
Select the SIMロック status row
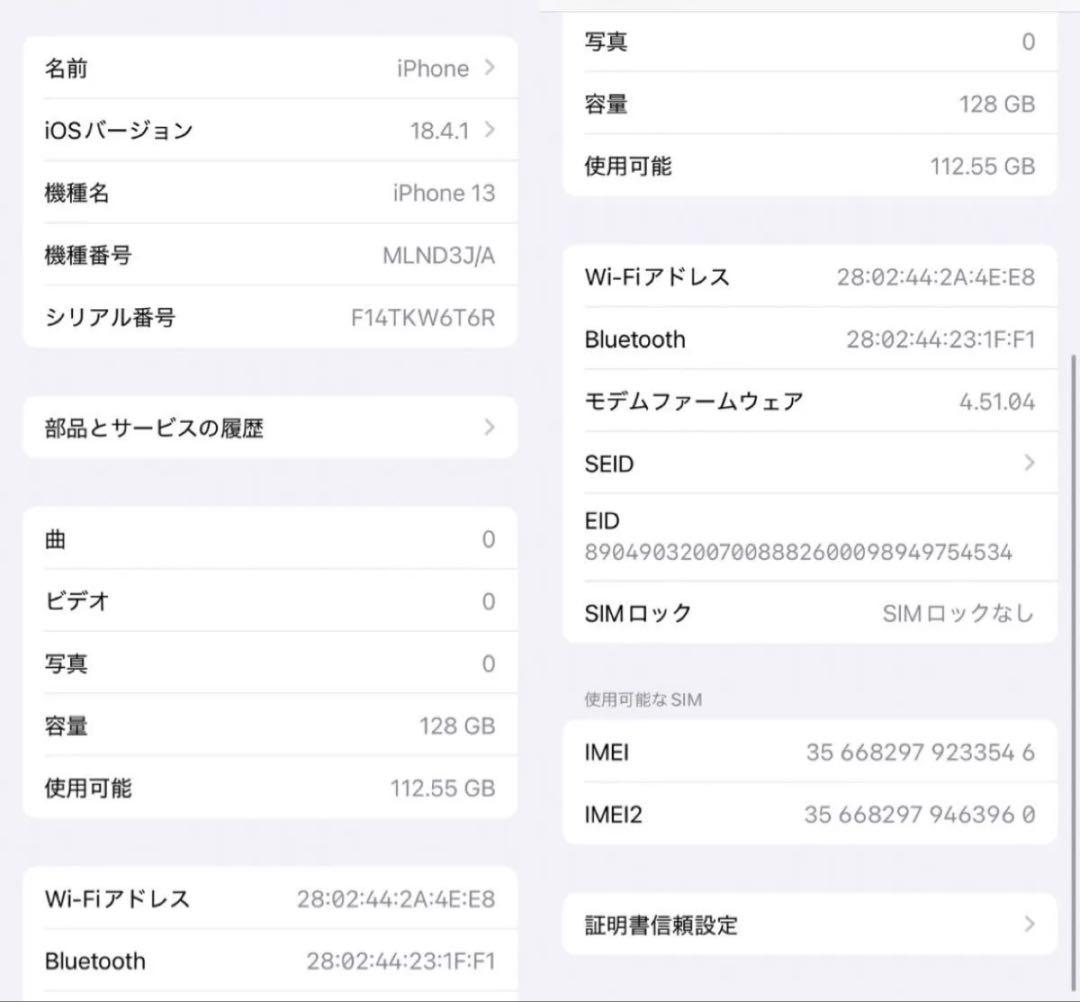pos(808,614)
